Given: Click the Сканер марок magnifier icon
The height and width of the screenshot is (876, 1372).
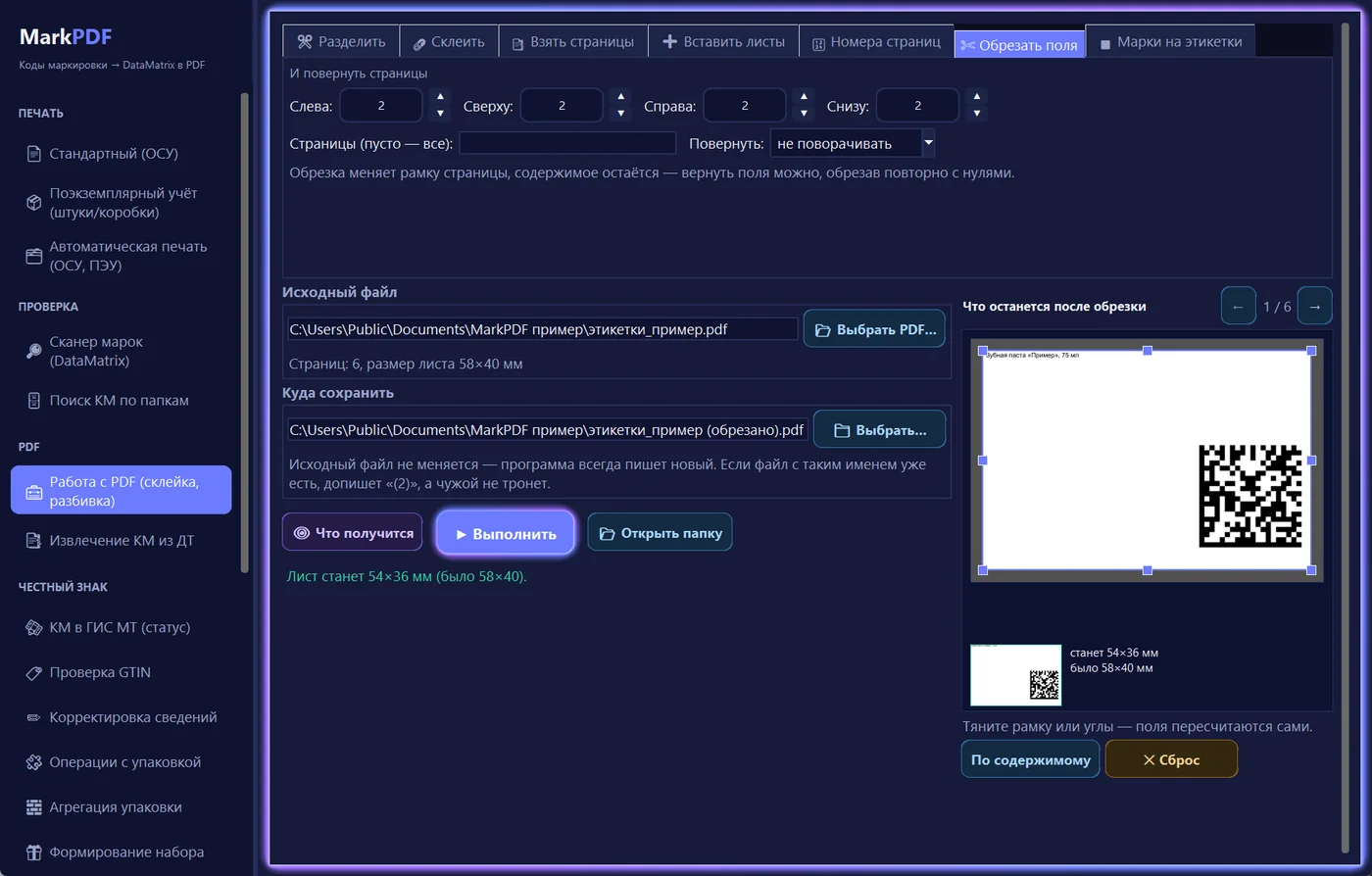Looking at the screenshot, I should click(33, 351).
